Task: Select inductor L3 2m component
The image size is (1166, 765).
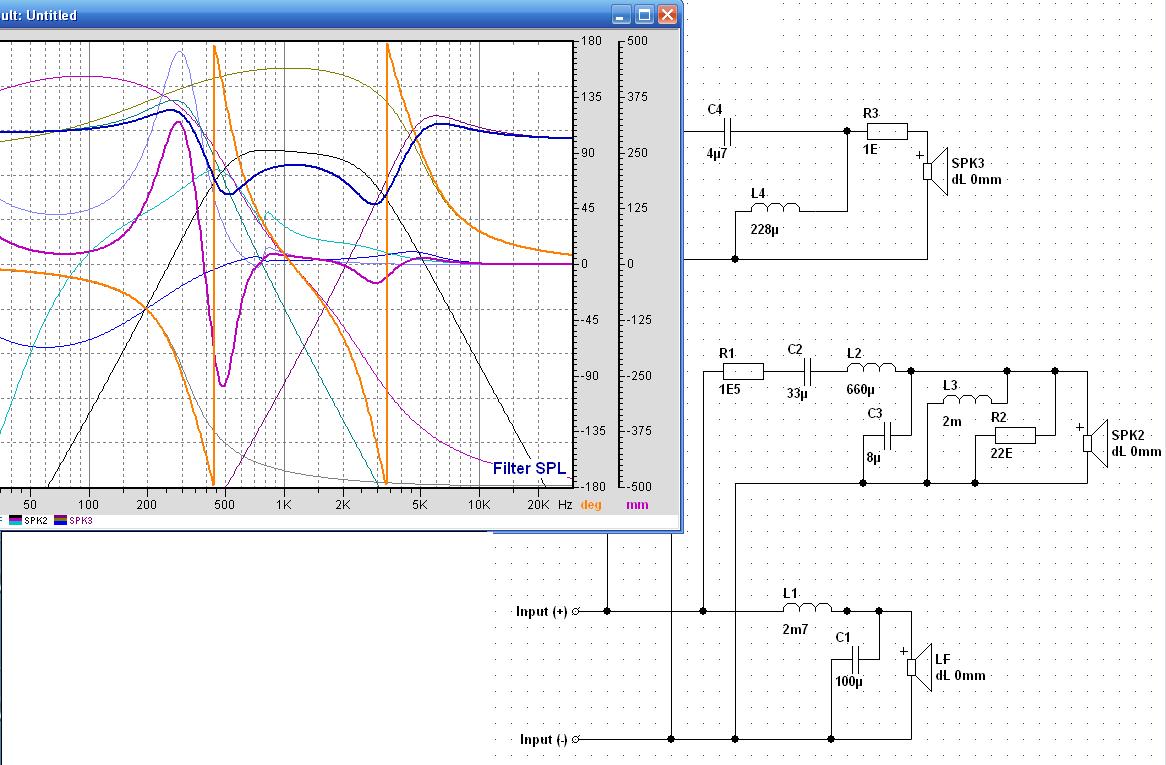Action: point(967,401)
